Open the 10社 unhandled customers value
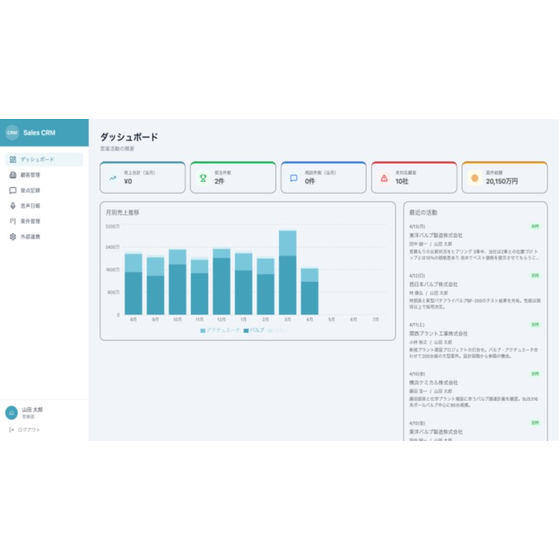Image resolution: width=560 pixels, height=560 pixels. (x=402, y=181)
